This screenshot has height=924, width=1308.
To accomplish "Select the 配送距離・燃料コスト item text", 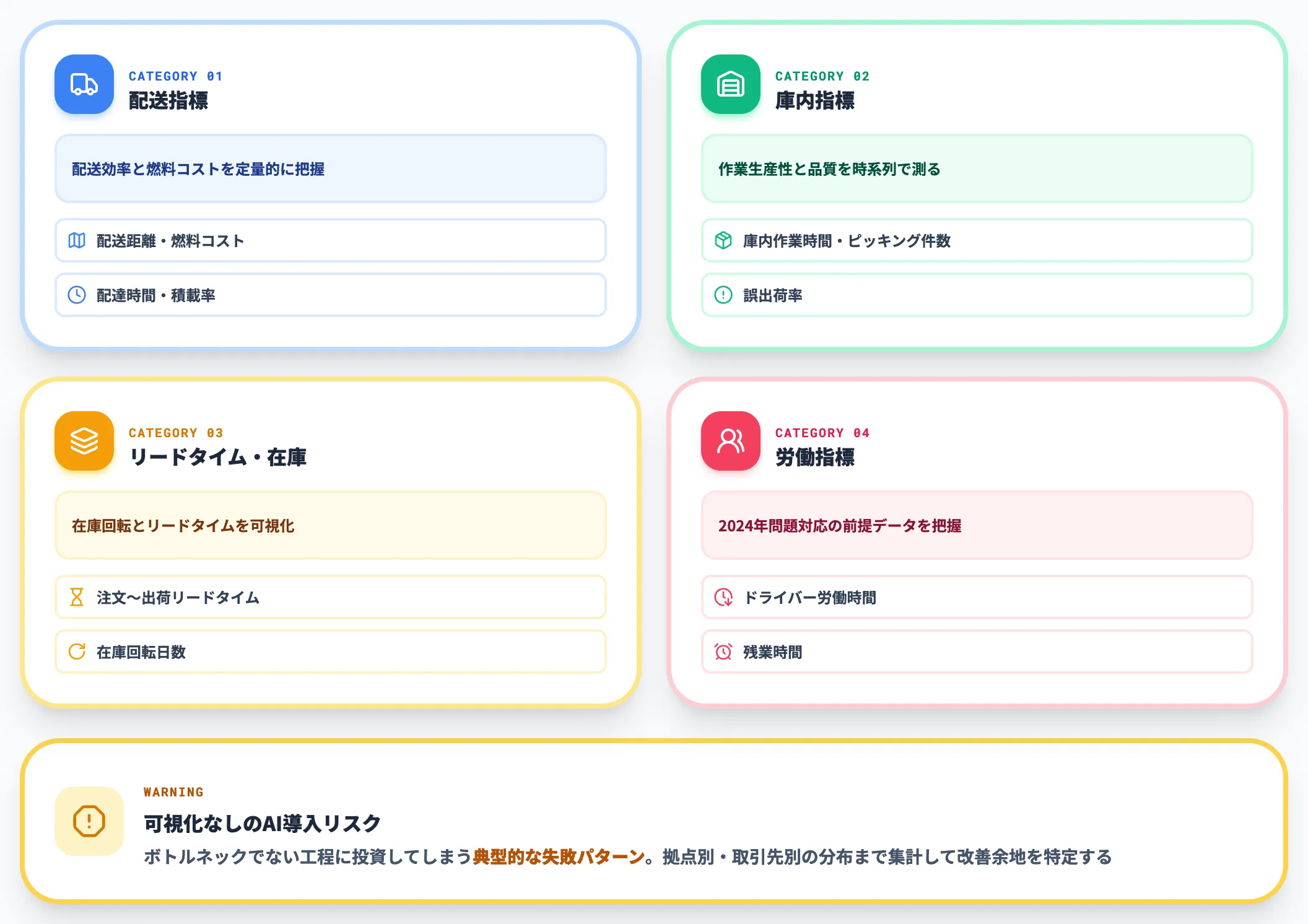I will coord(170,241).
